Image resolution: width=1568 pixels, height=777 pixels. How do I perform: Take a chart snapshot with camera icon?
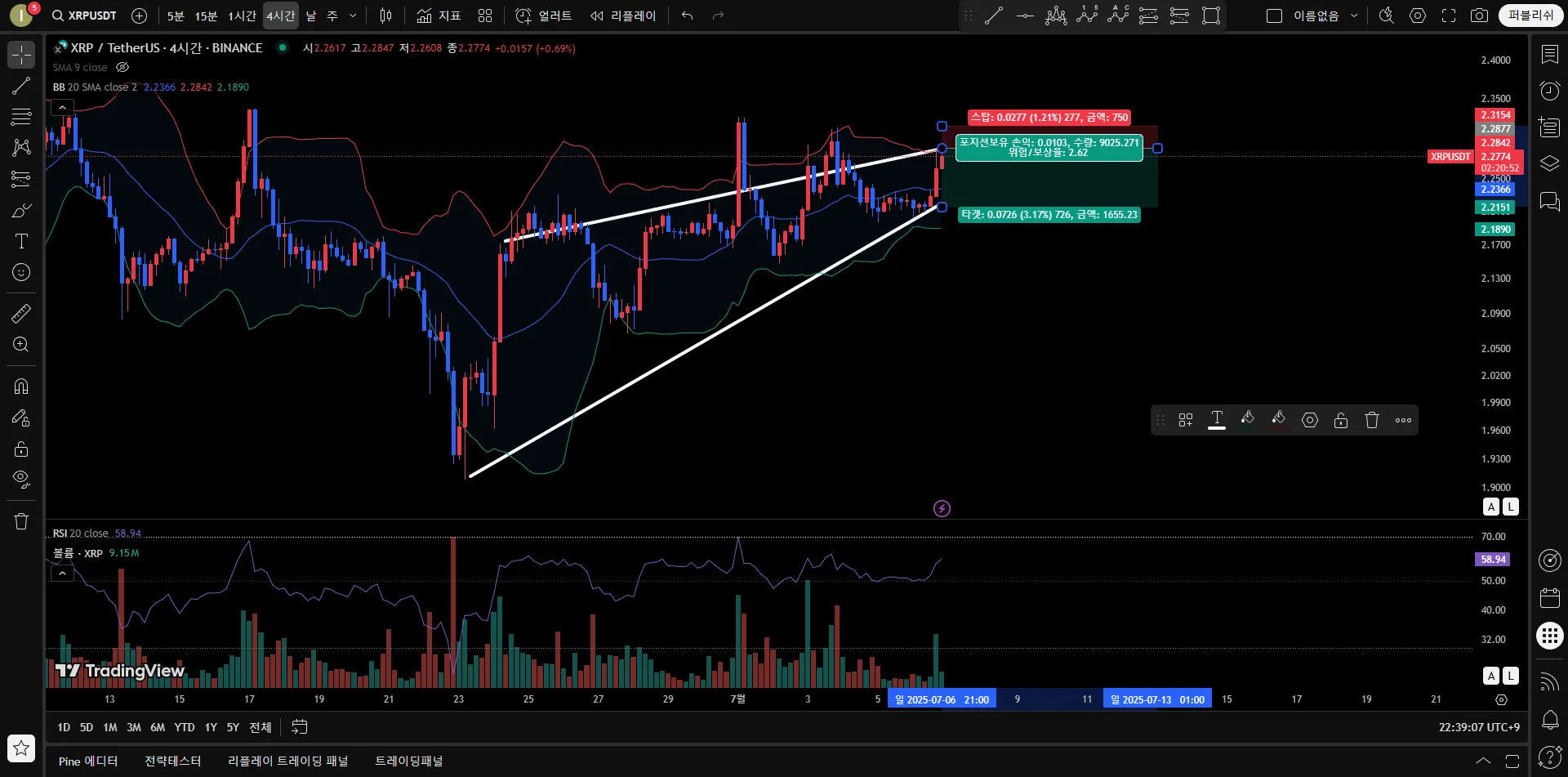1479,16
